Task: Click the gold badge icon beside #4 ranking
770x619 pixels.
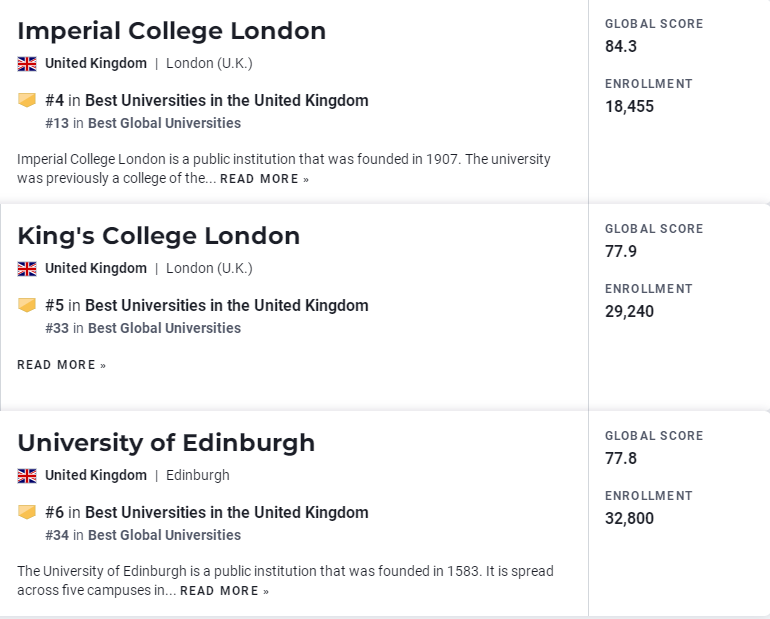Action: 27,100
